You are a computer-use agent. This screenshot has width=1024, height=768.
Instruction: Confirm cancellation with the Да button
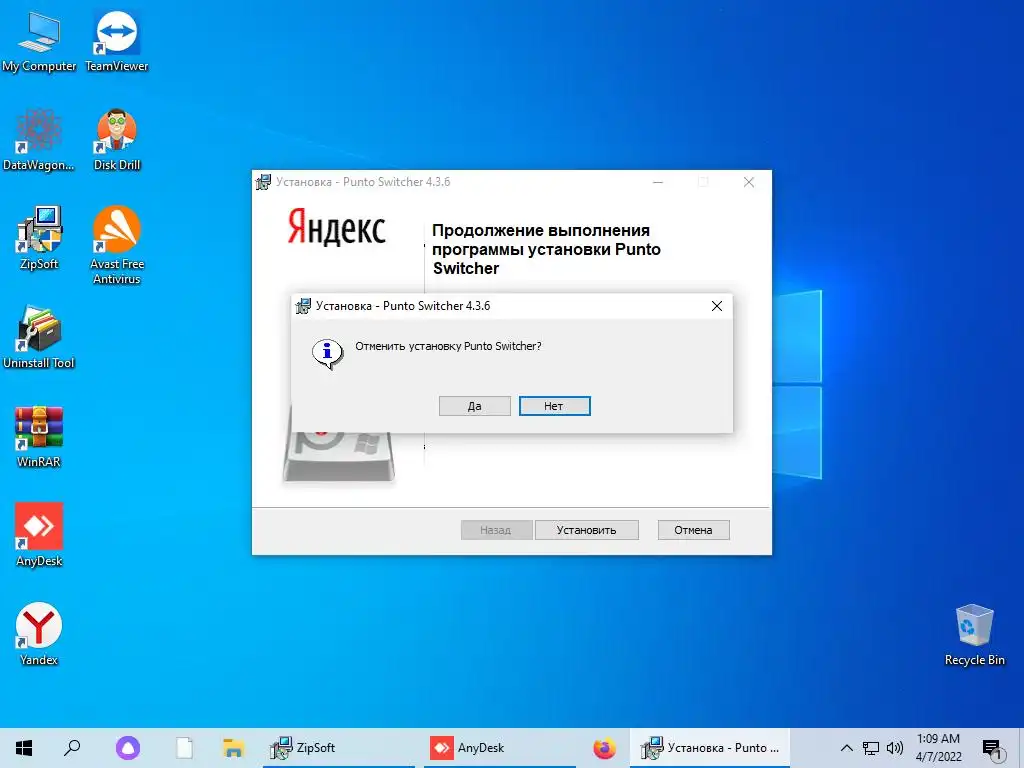click(475, 406)
